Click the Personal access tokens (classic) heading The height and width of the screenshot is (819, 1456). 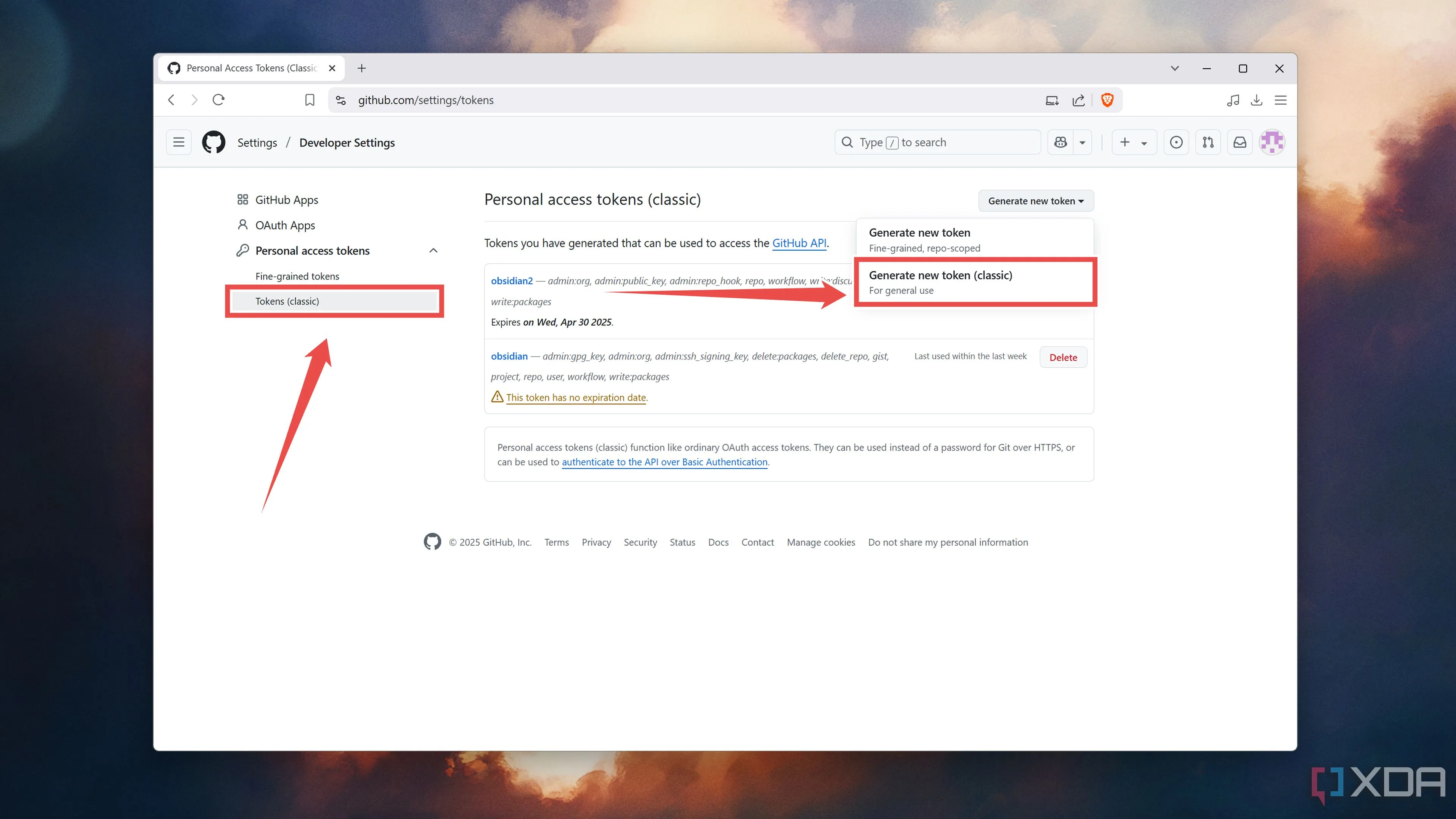[592, 199]
